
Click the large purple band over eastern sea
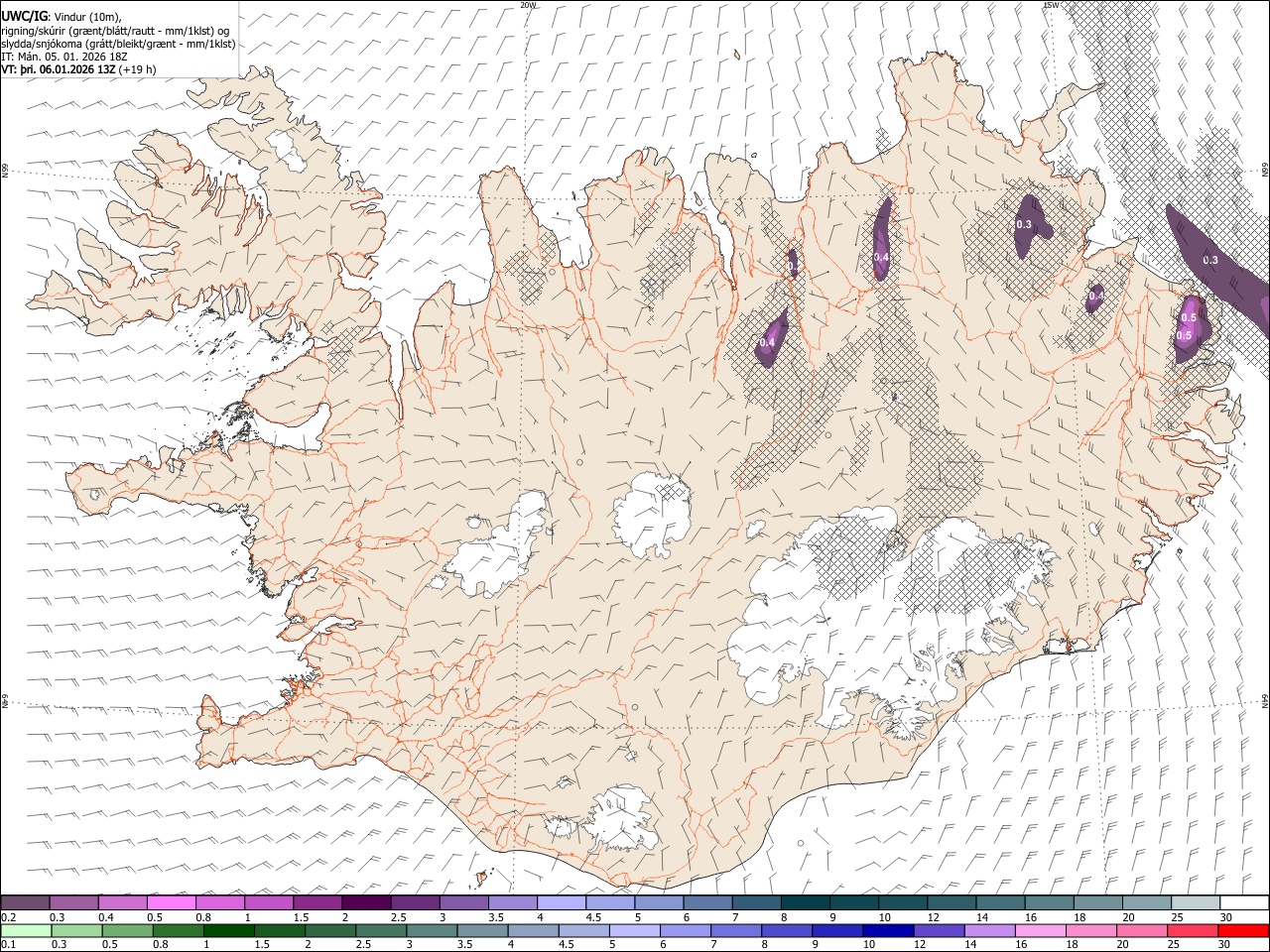click(x=1218, y=268)
